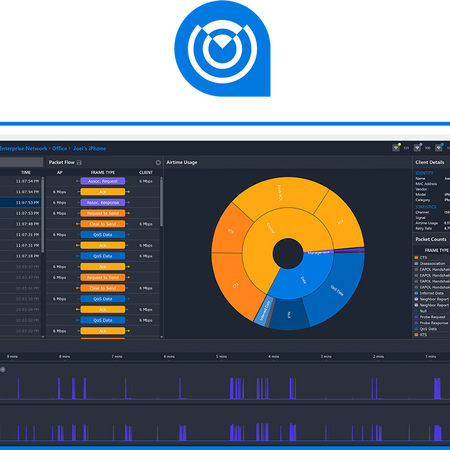Click the QoS Data row in Packet Counts
Screen dimensions: 450x450
point(432,329)
